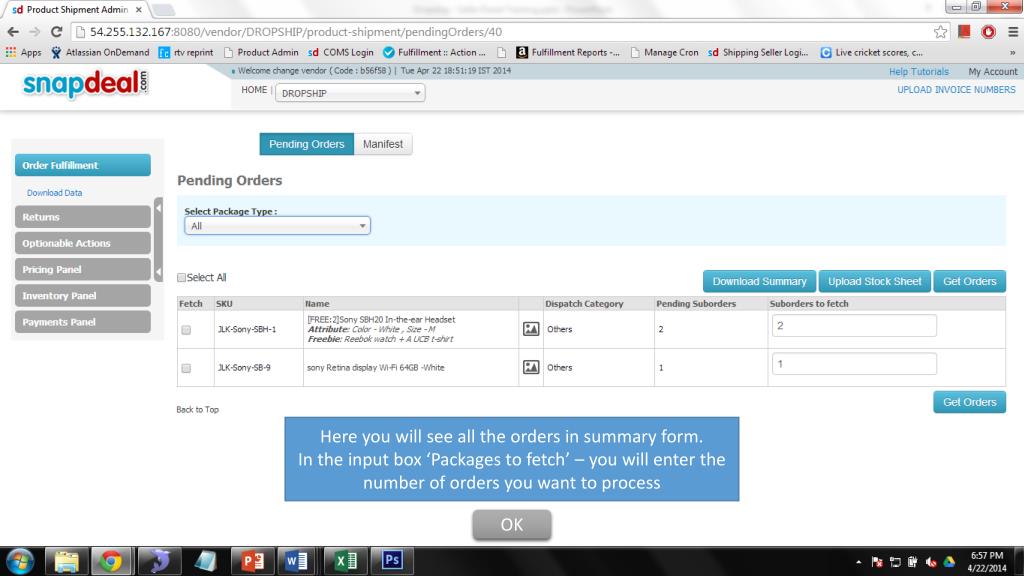1024x576 pixels.
Task: Open Select Package Type dropdown
Action: (277, 225)
